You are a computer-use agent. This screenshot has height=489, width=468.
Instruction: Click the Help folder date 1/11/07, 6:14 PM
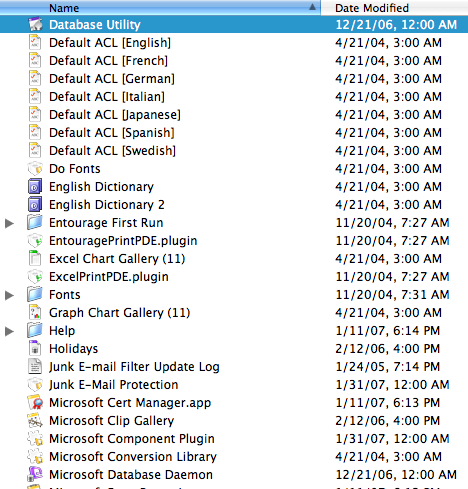click(x=388, y=331)
